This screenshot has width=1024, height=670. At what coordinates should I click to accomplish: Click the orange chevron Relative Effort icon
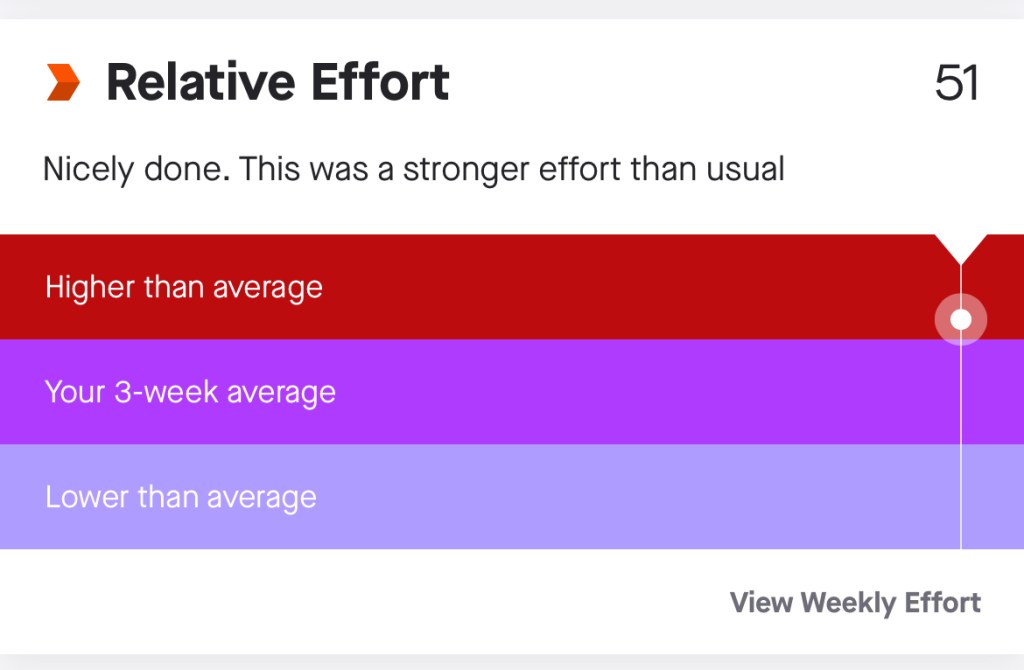63,82
